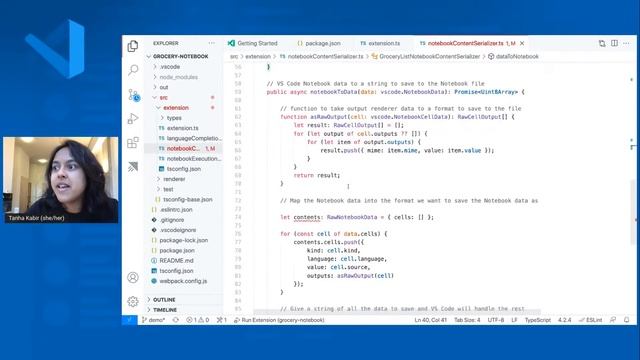Image resolution: width=640 pixels, height=360 pixels.
Task: Switch to the Getting Started tab
Action: [253, 43]
